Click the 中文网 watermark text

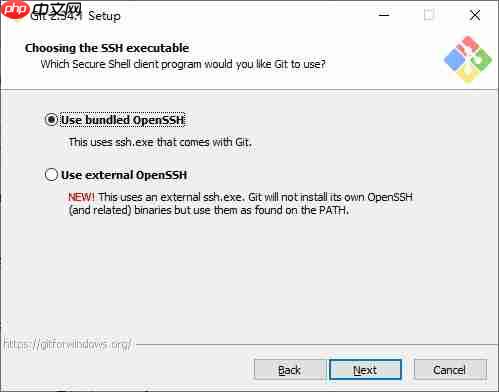(x=57, y=10)
